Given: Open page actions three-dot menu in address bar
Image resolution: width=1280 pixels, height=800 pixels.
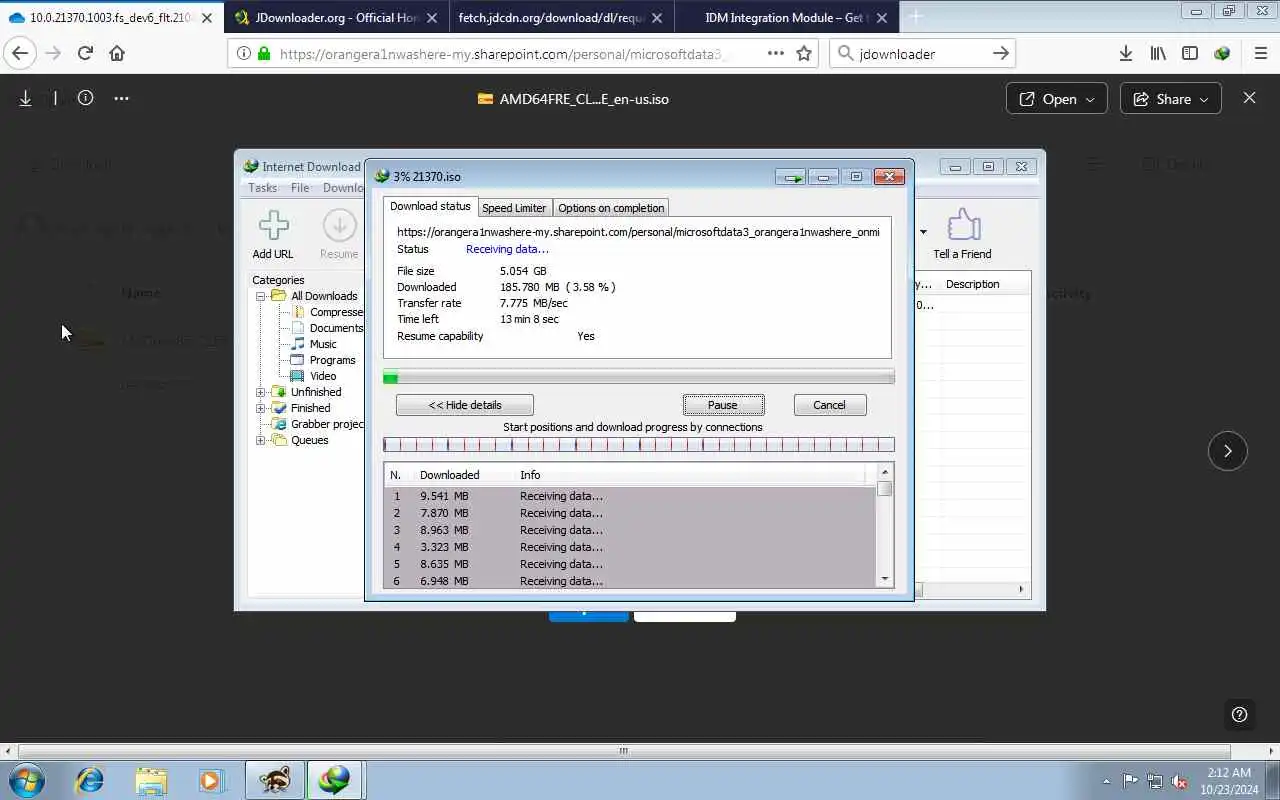Looking at the screenshot, I should click(776, 54).
